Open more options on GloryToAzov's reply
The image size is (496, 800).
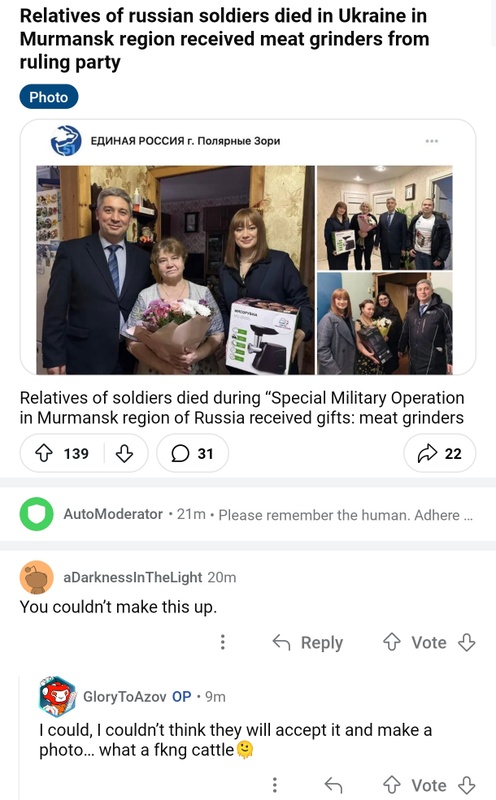[x=275, y=785]
